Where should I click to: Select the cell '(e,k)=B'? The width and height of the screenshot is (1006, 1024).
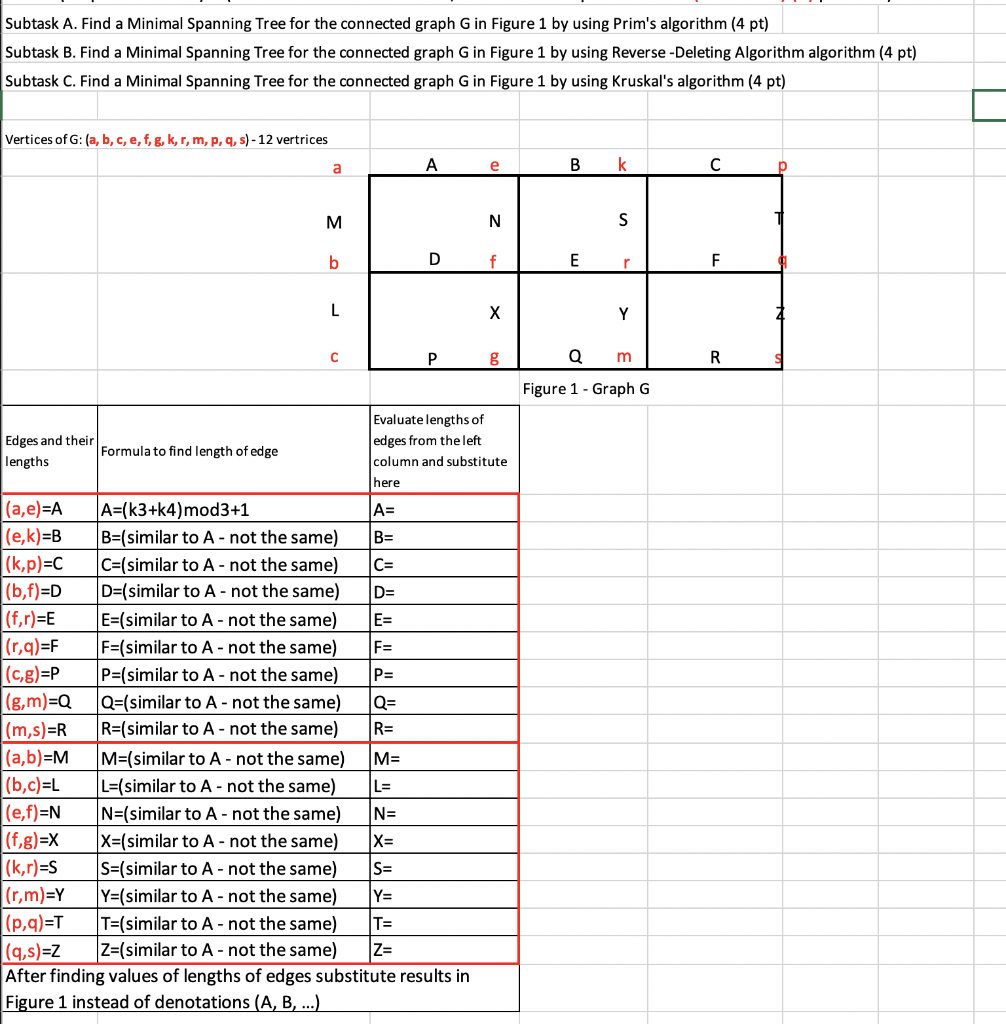click(50, 536)
